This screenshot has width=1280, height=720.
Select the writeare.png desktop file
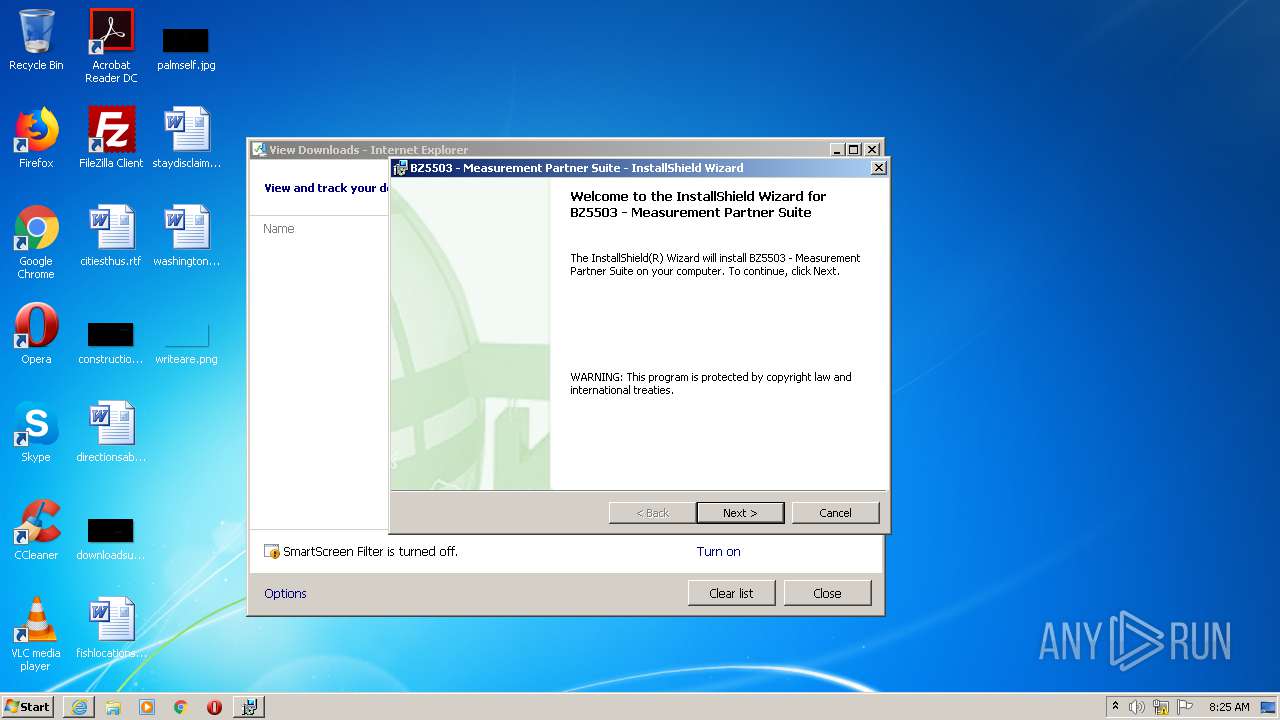tap(186, 342)
